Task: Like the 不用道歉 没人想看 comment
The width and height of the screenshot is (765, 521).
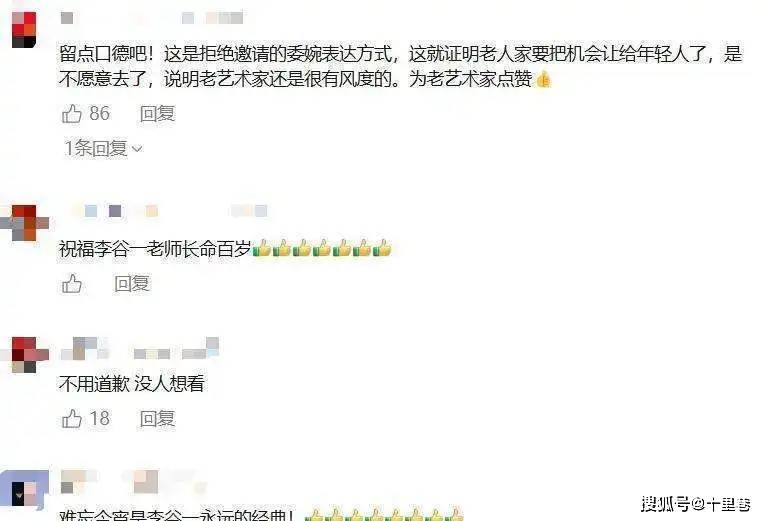Action: pos(72,419)
